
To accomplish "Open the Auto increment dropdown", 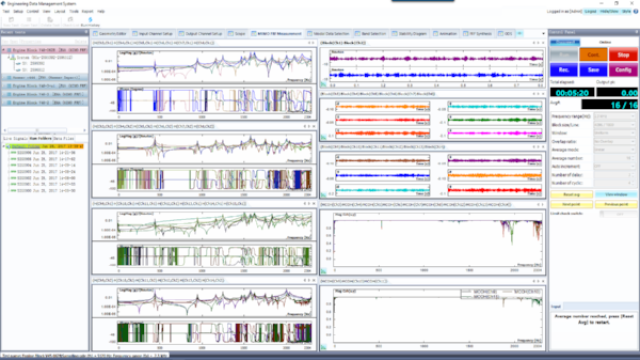I will pyautogui.click(x=615, y=167).
